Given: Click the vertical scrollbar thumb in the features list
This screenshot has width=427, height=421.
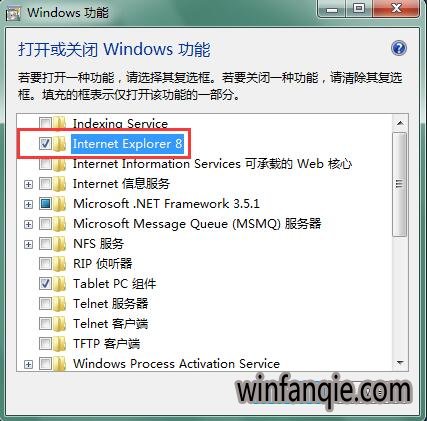Looking at the screenshot, I should pos(400,184).
